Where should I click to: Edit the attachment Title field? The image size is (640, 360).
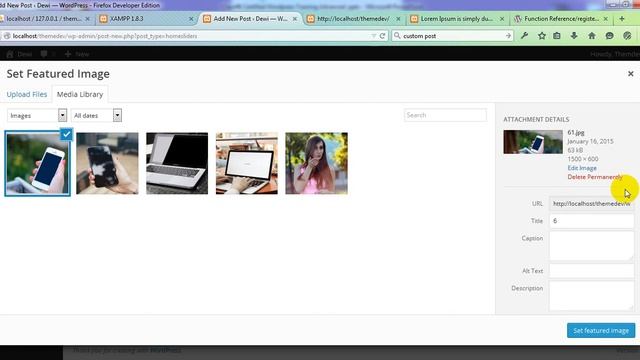pos(591,221)
